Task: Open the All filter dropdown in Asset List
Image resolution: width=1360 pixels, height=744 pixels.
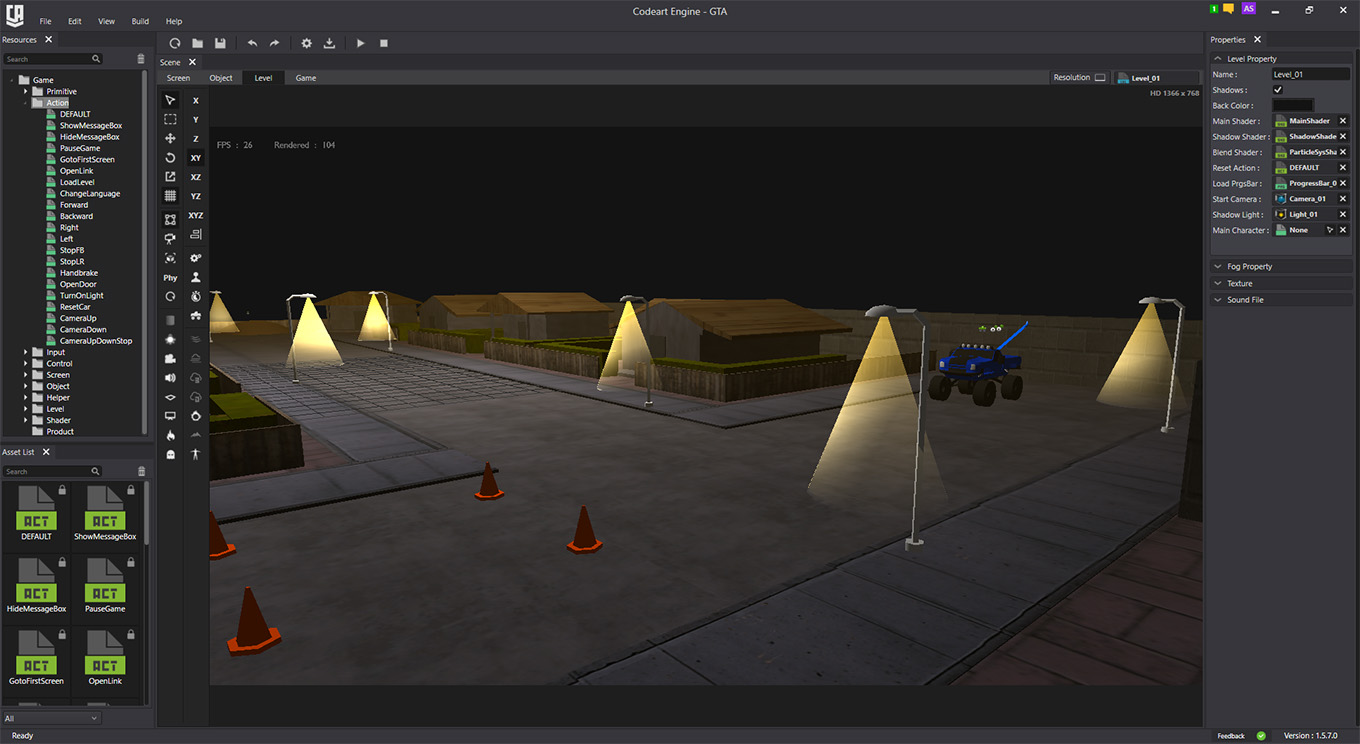Action: point(51,718)
